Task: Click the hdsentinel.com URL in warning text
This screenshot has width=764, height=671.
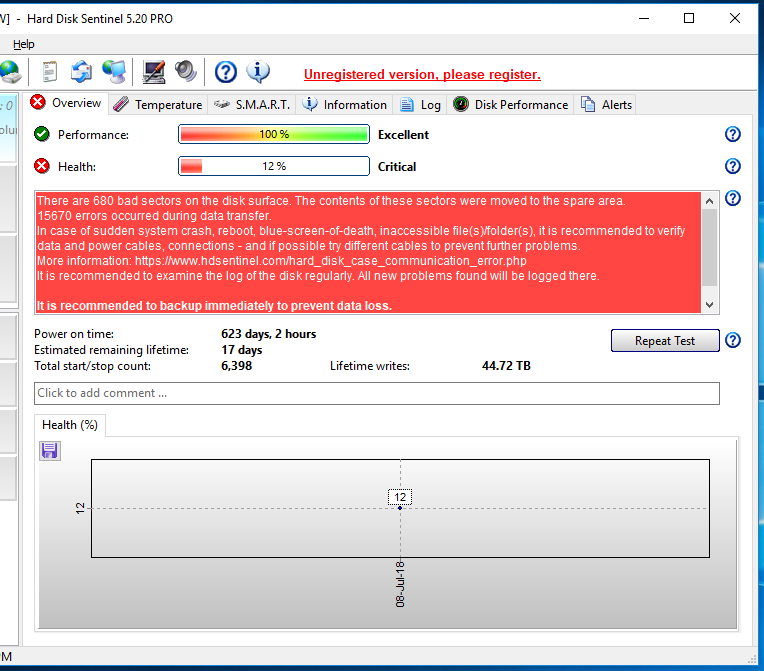Action: coord(331,261)
